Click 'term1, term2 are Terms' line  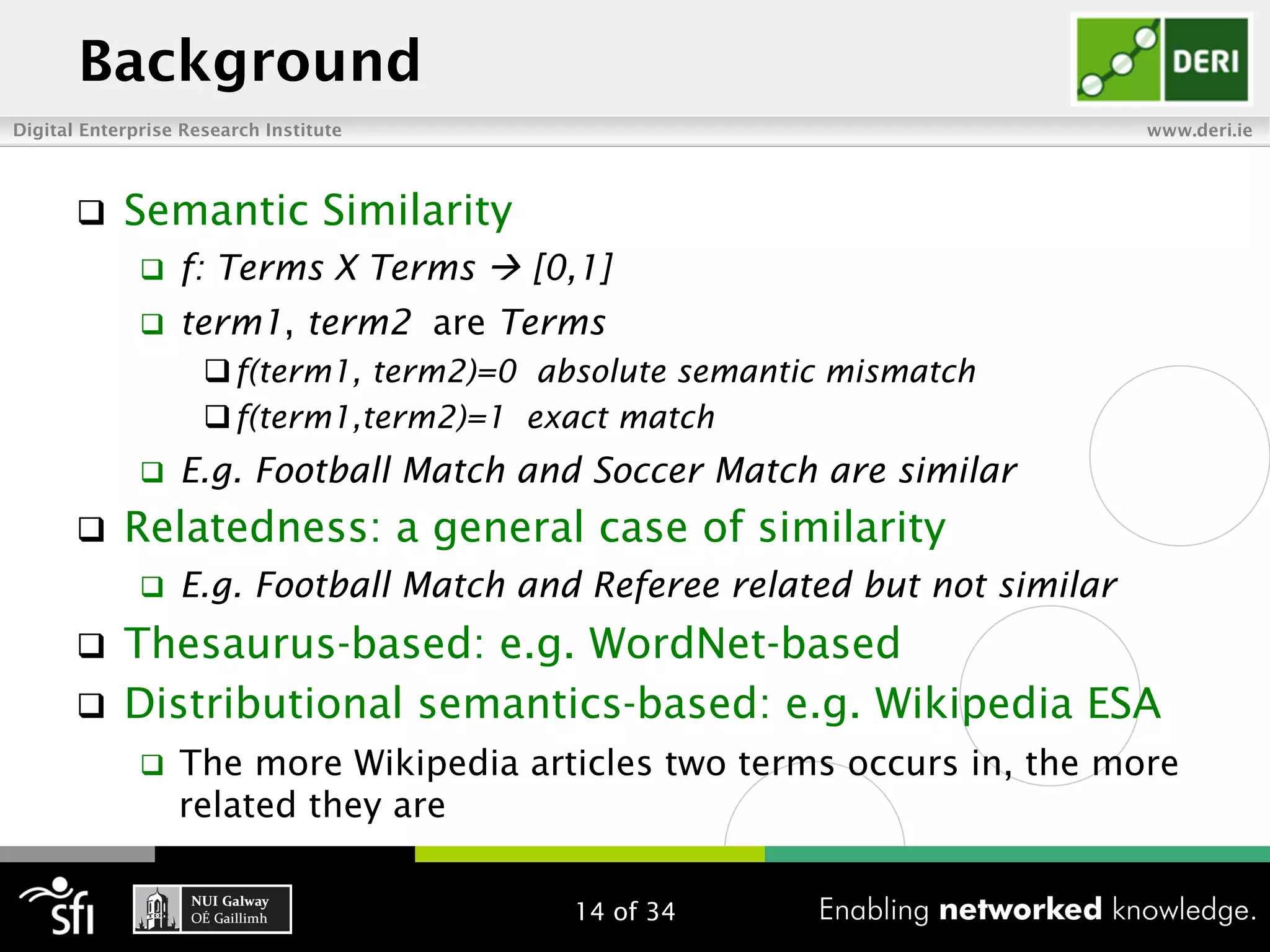click(x=393, y=322)
